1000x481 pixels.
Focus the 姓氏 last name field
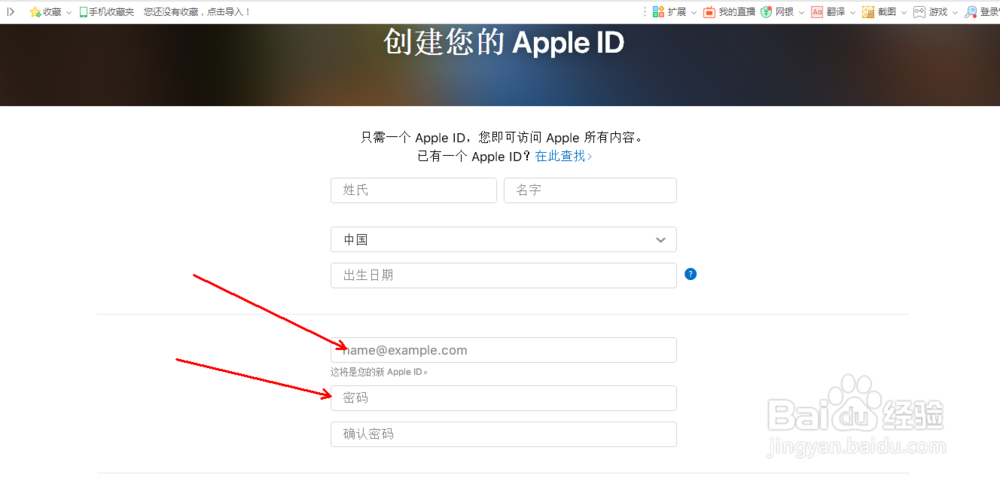(413, 191)
